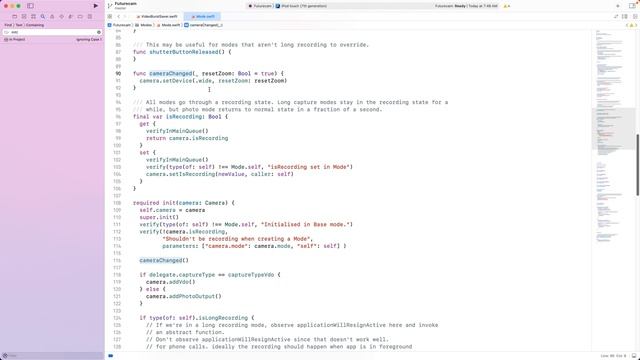Toggle debug area icon at bottom right
This screenshot has width=640, height=360.
pyautogui.click(x=634, y=356)
